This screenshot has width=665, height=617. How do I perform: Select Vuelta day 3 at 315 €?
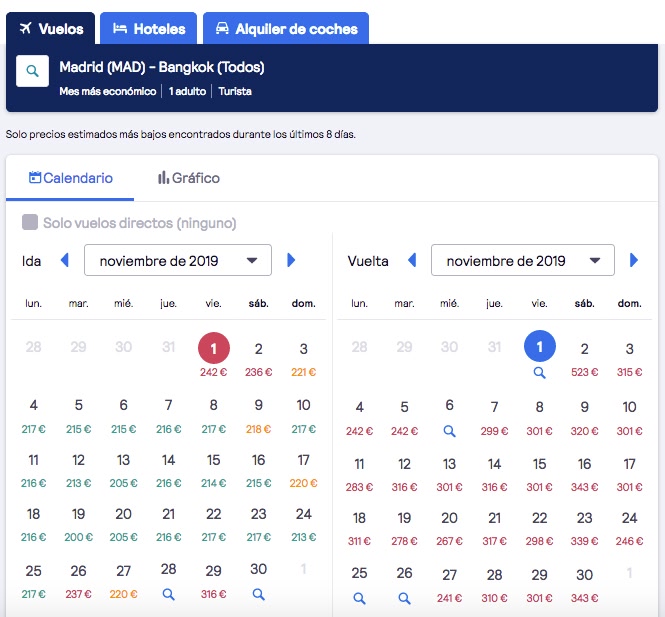click(629, 359)
